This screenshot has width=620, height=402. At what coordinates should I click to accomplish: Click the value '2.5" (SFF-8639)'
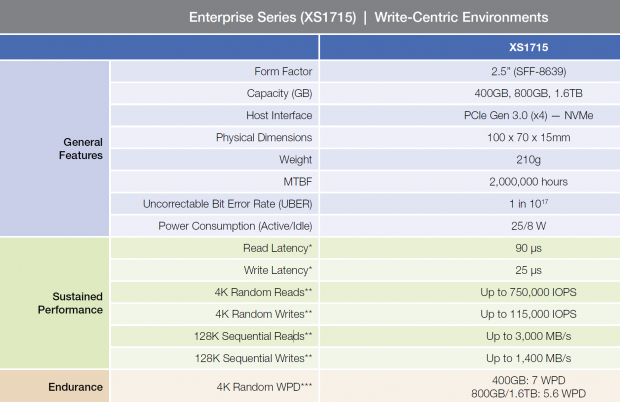(529, 72)
